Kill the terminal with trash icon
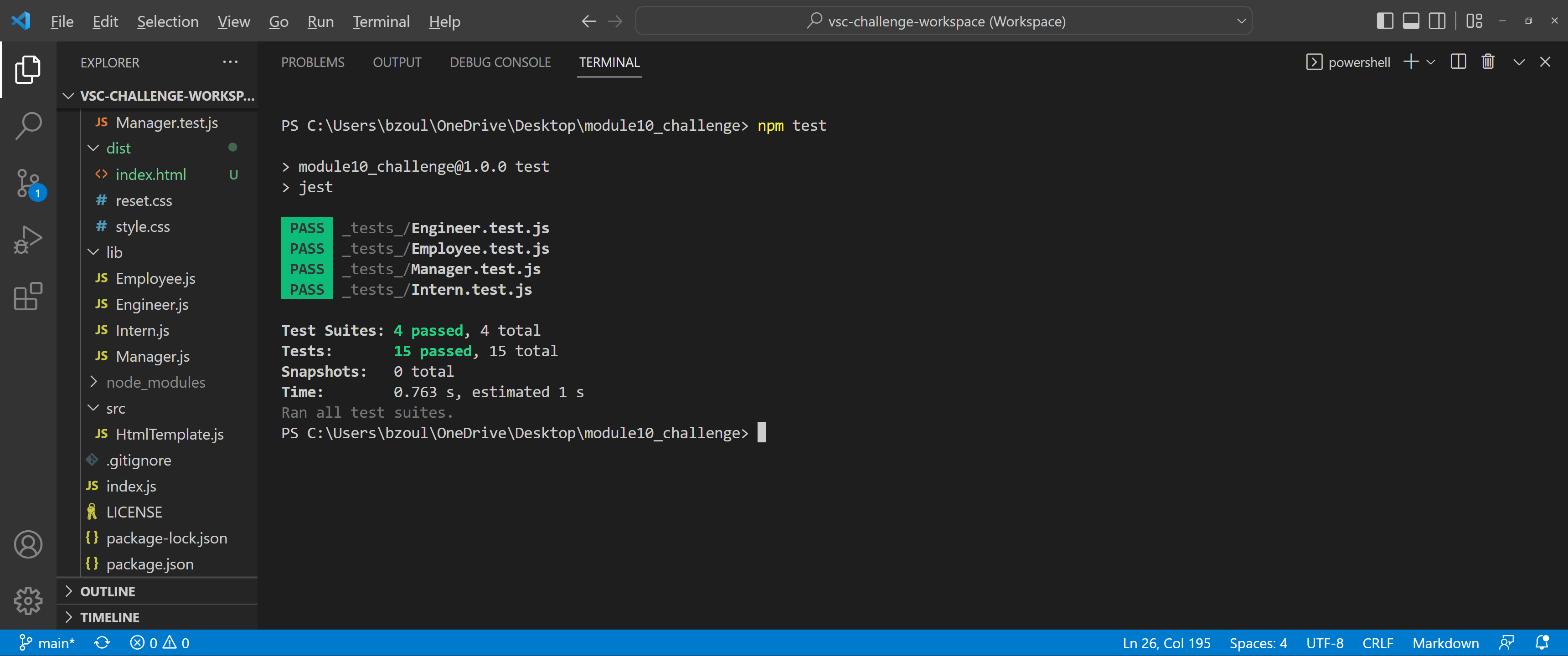The width and height of the screenshot is (1568, 656). click(1488, 62)
